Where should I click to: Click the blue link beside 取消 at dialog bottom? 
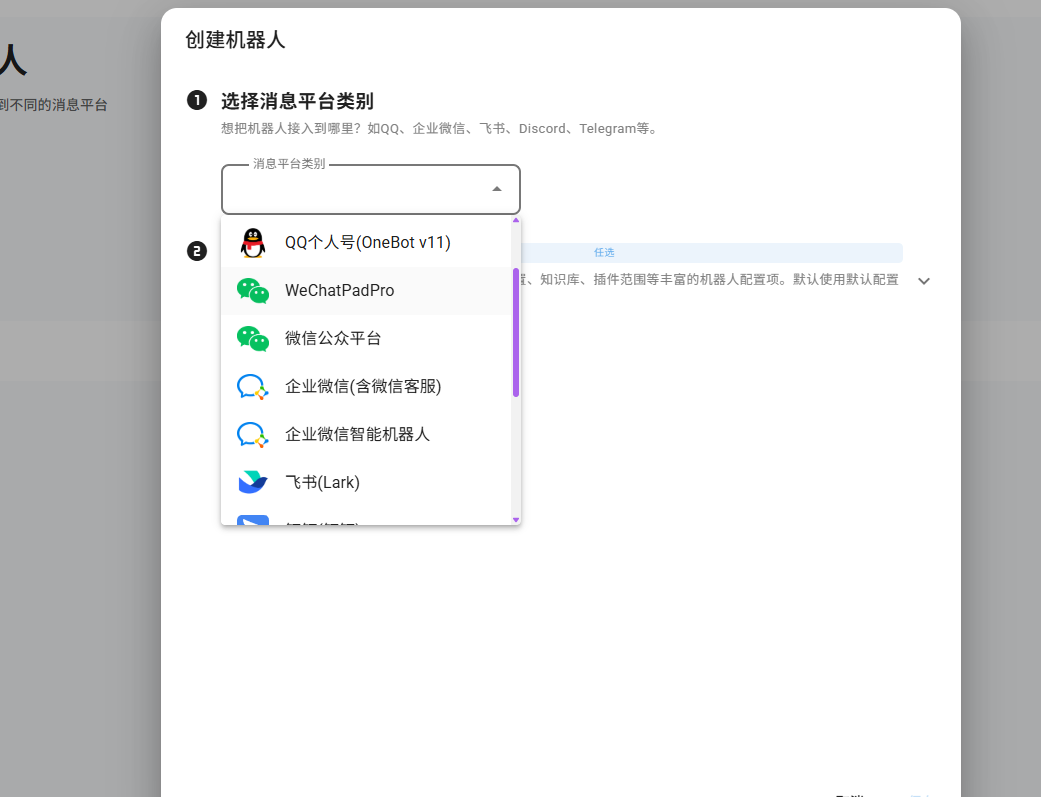coord(920,795)
